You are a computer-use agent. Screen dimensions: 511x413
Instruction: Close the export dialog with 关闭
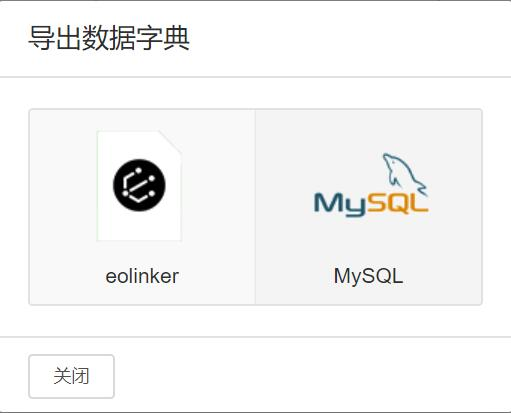point(72,376)
